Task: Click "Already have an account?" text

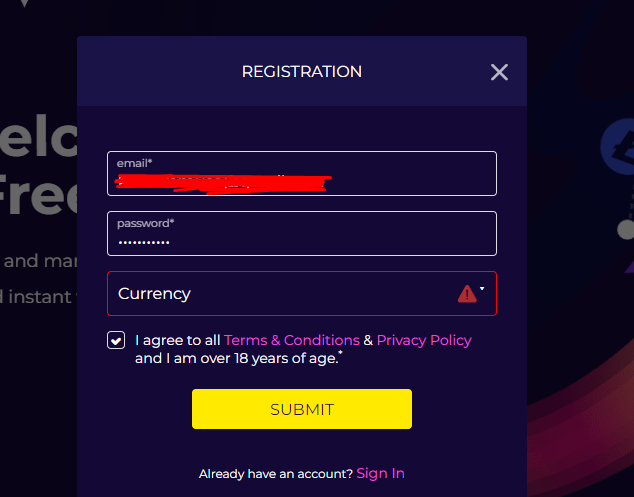Action: pyautogui.click(x=276, y=474)
